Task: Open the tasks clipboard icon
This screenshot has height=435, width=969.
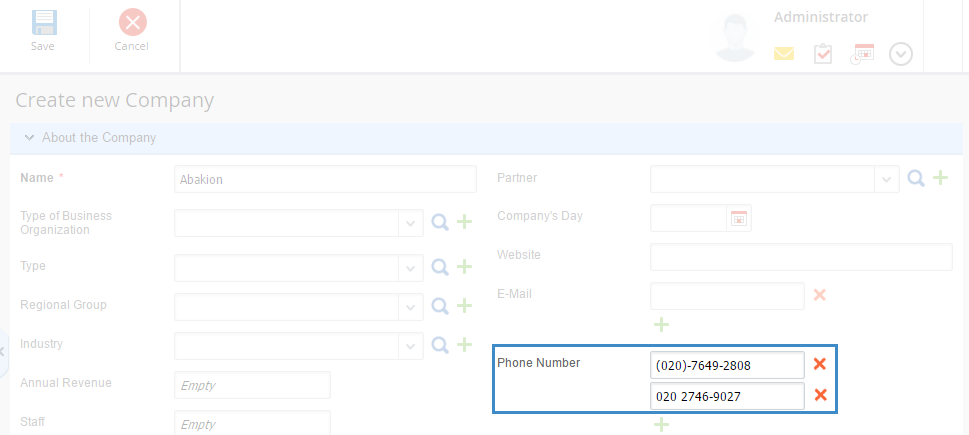Action: 823,54
